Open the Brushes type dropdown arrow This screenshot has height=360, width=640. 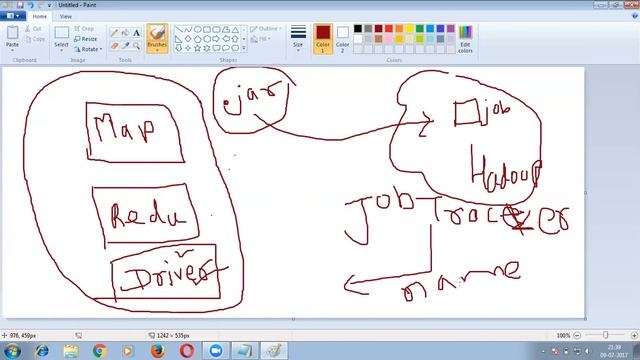pos(157,51)
